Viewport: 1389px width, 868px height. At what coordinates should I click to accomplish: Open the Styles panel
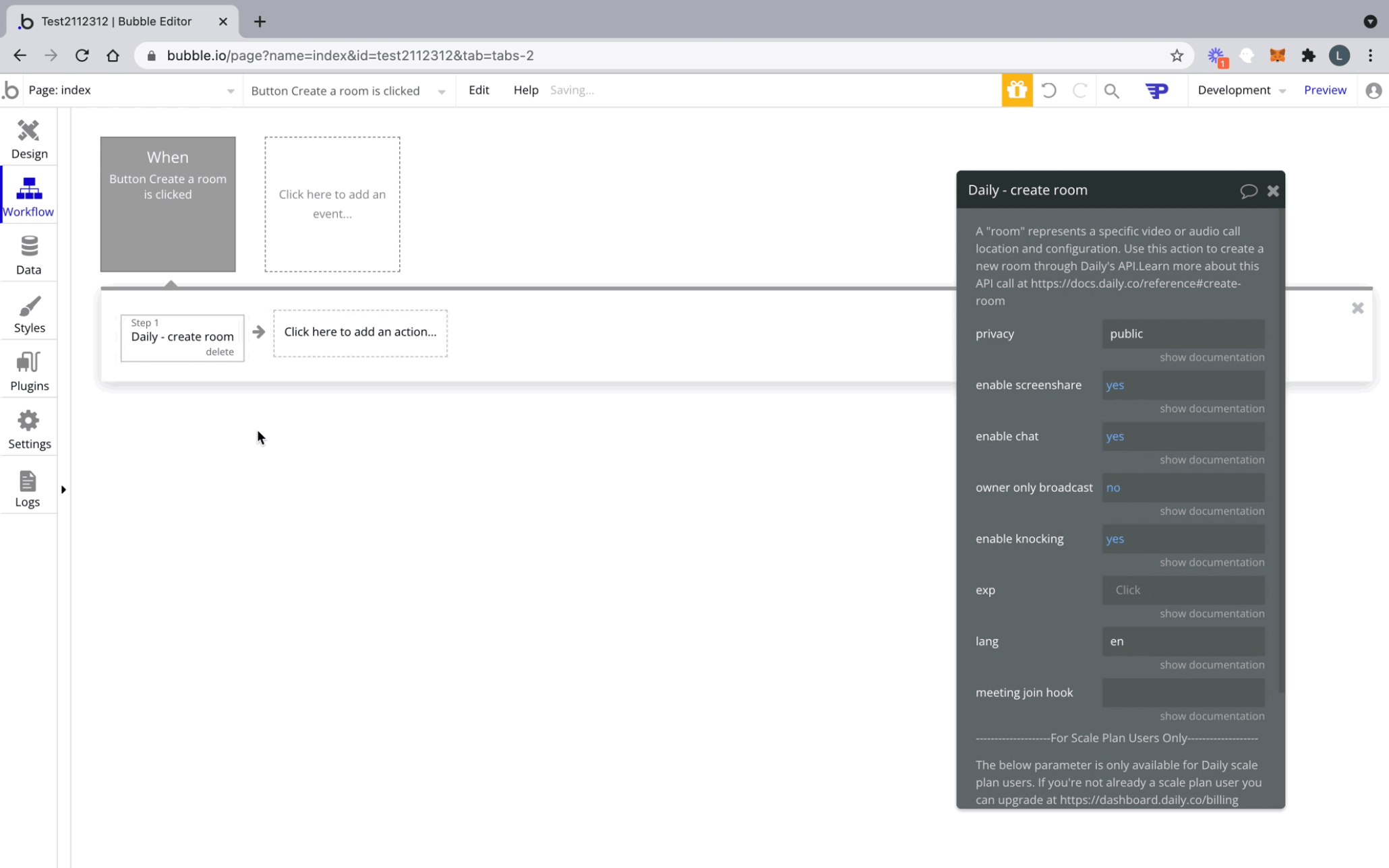coord(28,311)
